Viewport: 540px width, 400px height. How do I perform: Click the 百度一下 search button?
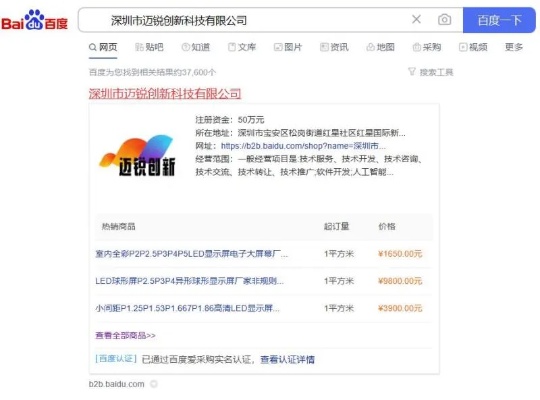pyautogui.click(x=499, y=20)
